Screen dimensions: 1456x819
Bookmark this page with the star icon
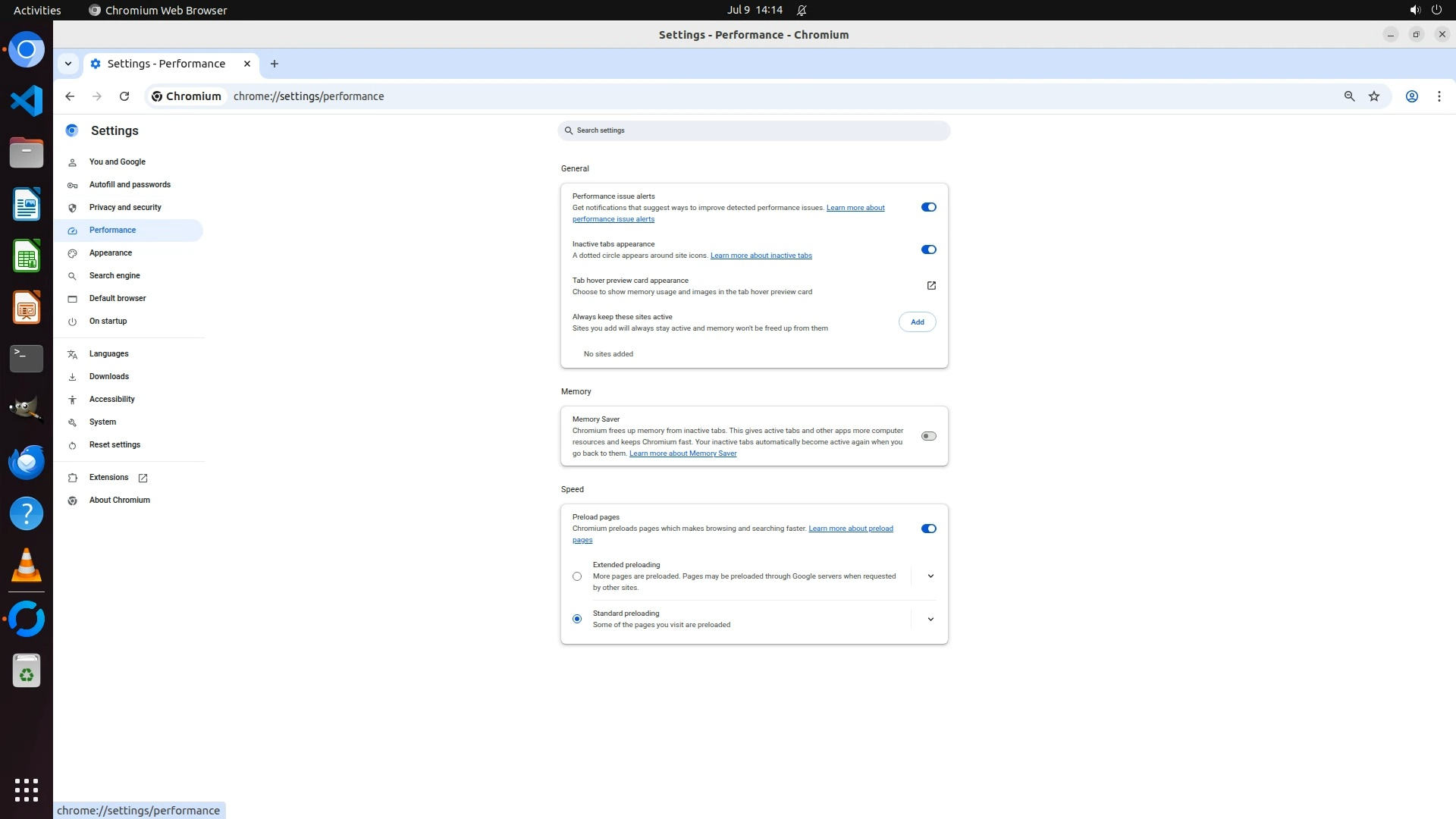coord(1374,96)
